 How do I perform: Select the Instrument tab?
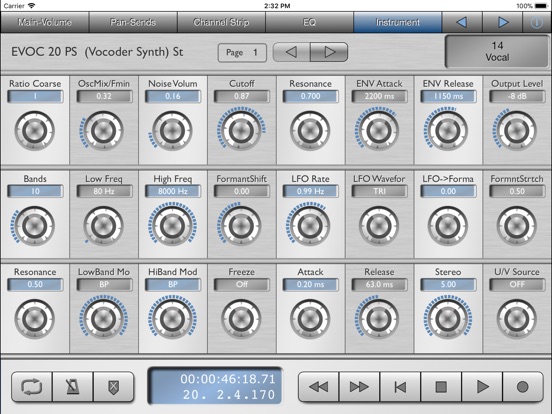point(398,22)
